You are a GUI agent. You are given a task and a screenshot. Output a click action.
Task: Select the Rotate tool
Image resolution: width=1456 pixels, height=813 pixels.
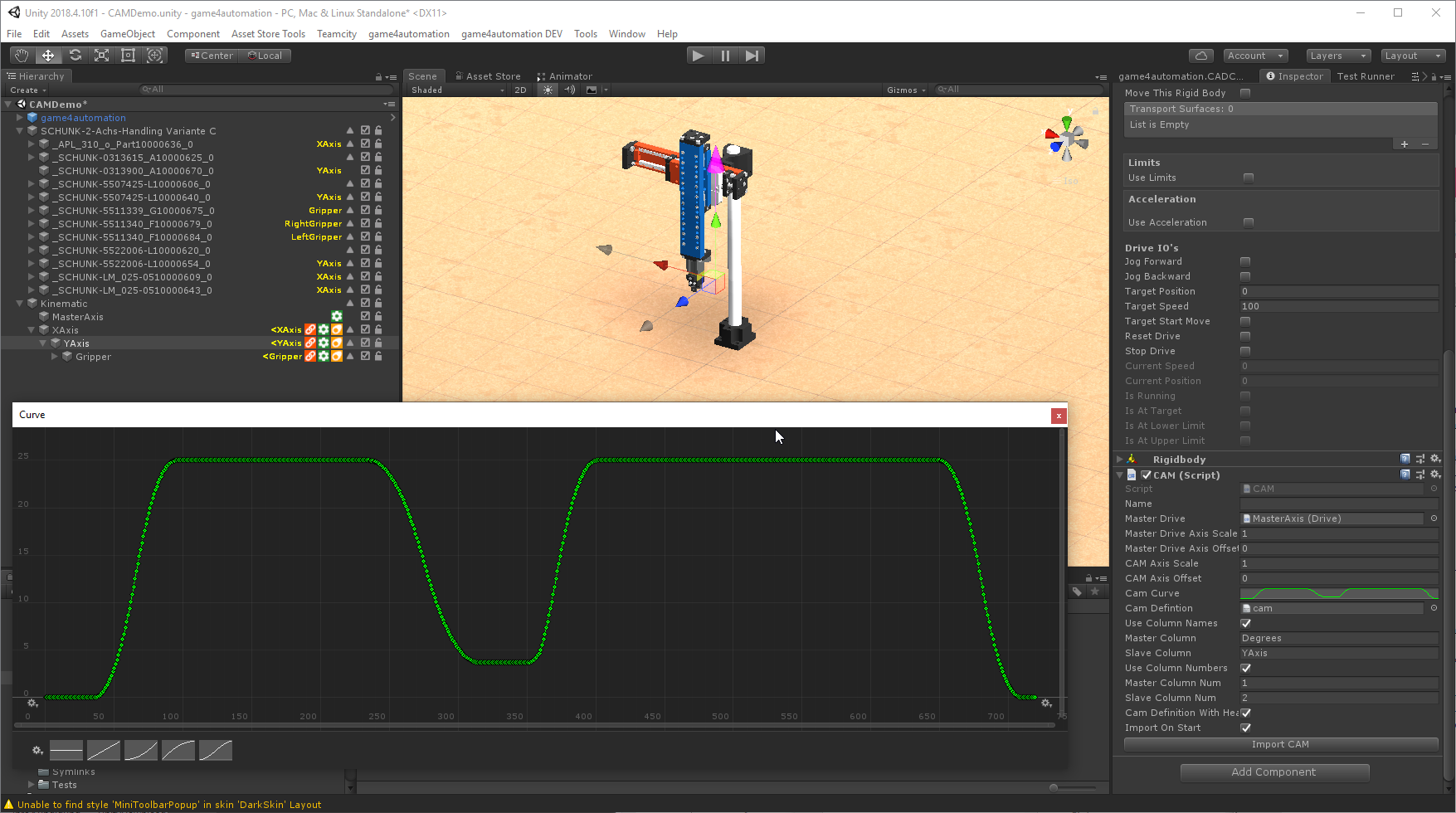point(75,56)
